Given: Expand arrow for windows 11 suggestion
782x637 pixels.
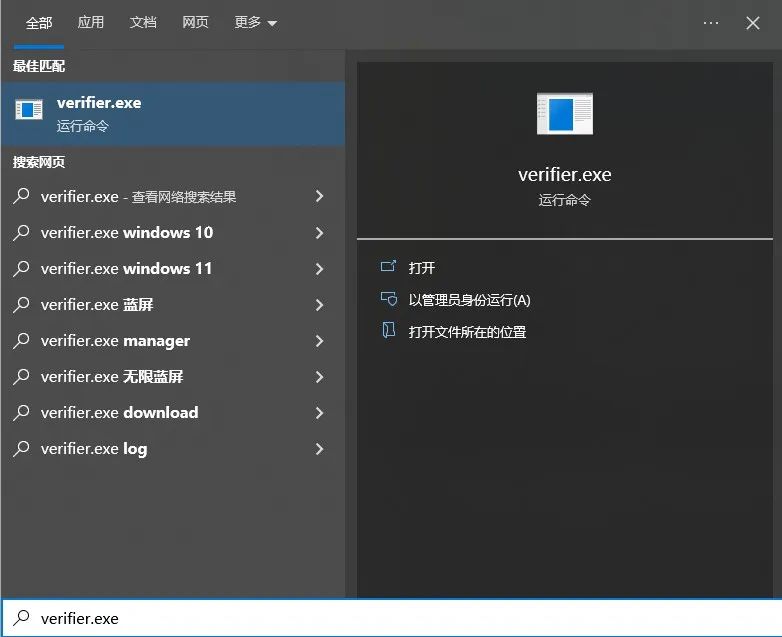Looking at the screenshot, I should tap(320, 268).
